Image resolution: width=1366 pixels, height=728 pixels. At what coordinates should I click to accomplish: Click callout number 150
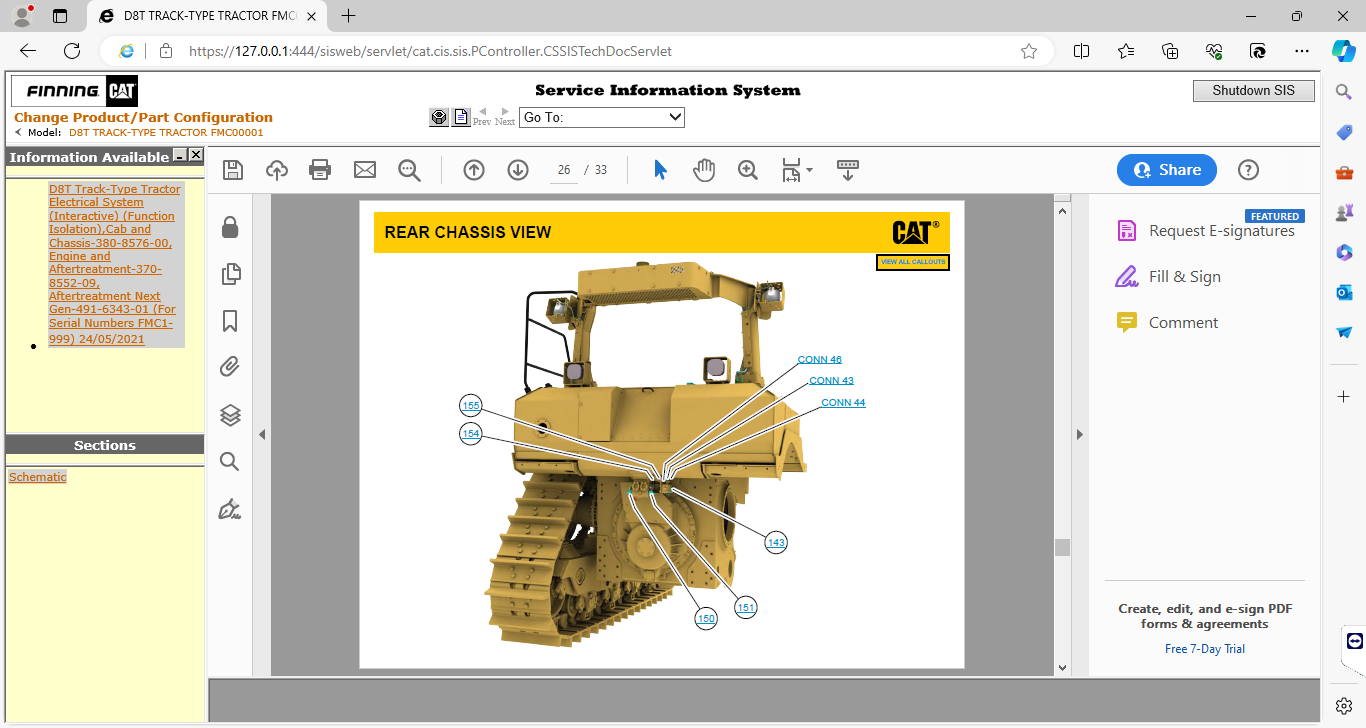[706, 619]
